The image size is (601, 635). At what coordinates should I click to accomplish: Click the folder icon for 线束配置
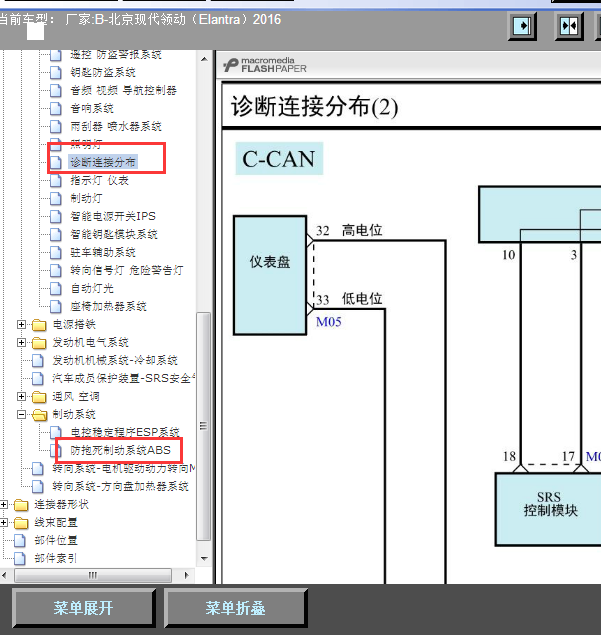coord(21,523)
